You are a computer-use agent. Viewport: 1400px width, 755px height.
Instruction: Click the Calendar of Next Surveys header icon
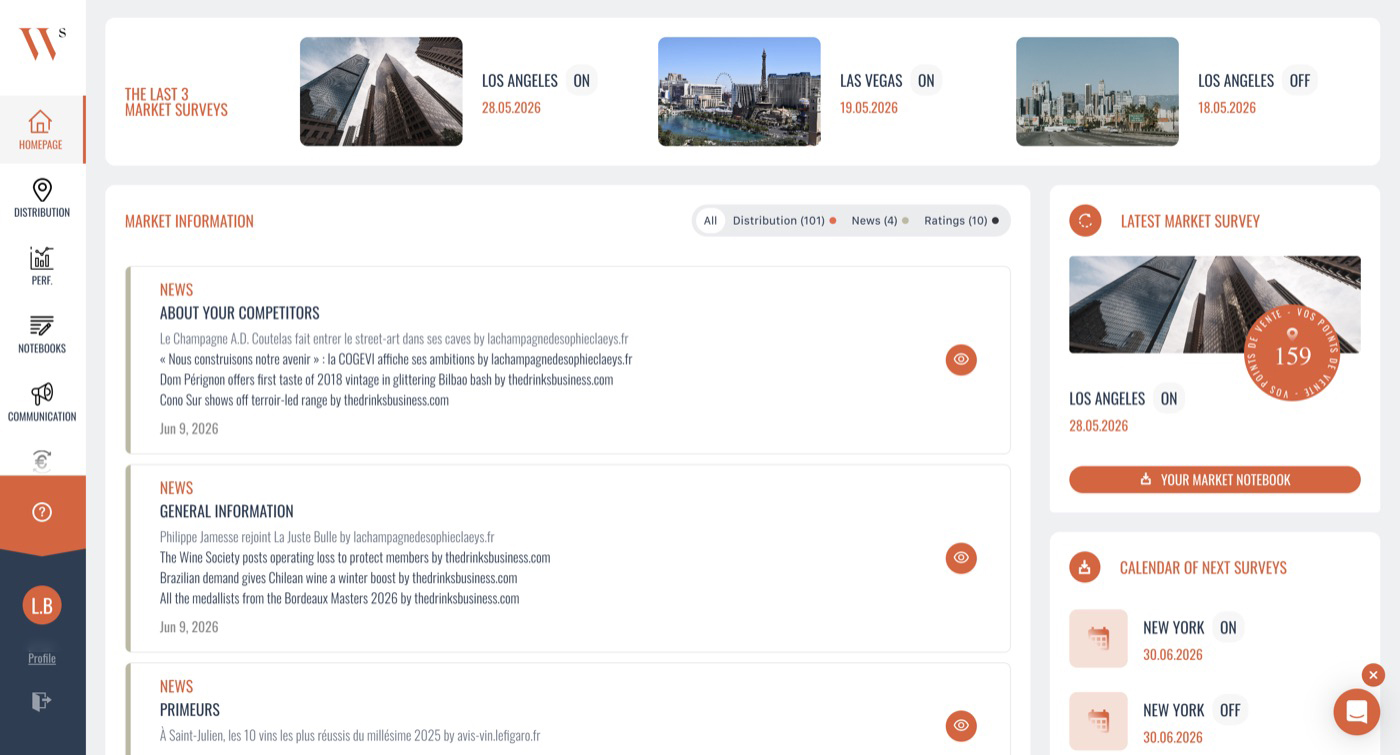[x=1085, y=567]
